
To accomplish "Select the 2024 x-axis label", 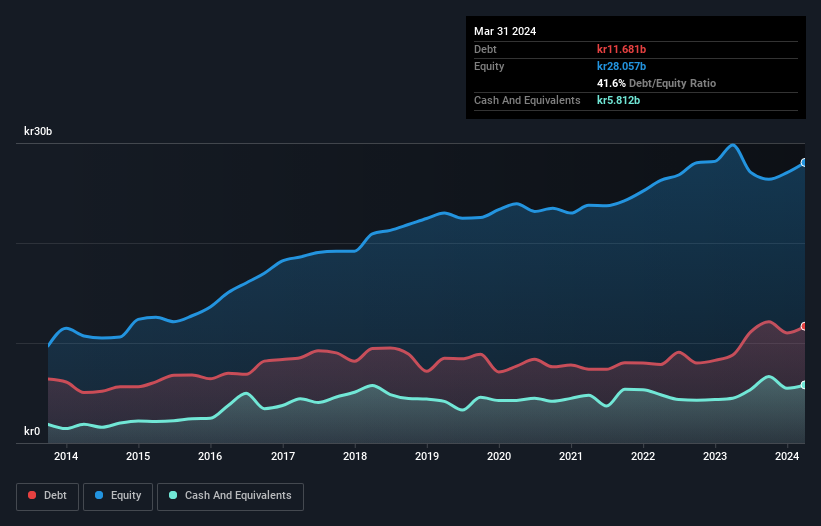I will 787,457.
